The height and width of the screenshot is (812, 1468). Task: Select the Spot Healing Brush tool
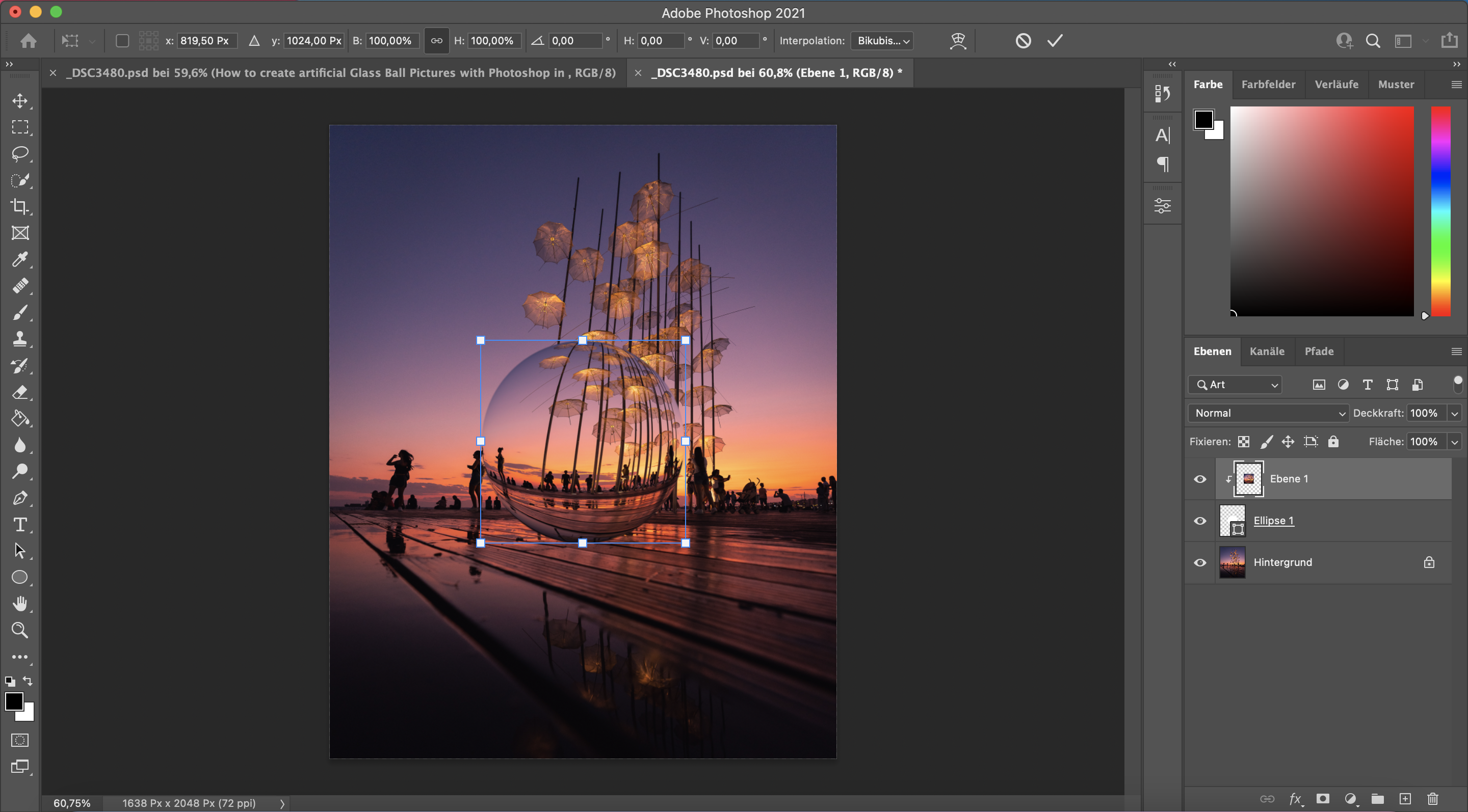click(20, 286)
